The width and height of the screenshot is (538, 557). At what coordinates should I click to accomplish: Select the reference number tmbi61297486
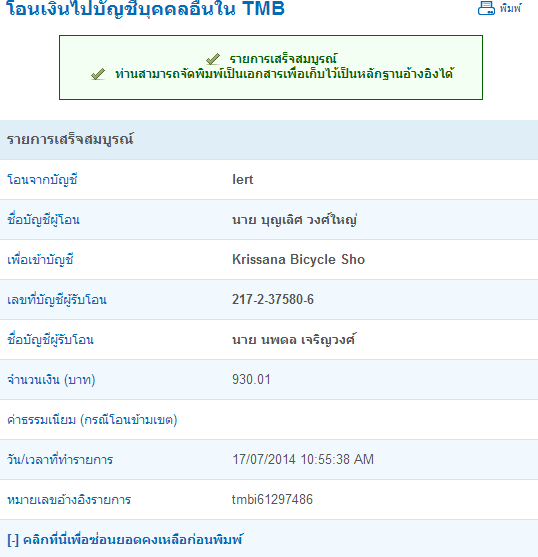272,499
